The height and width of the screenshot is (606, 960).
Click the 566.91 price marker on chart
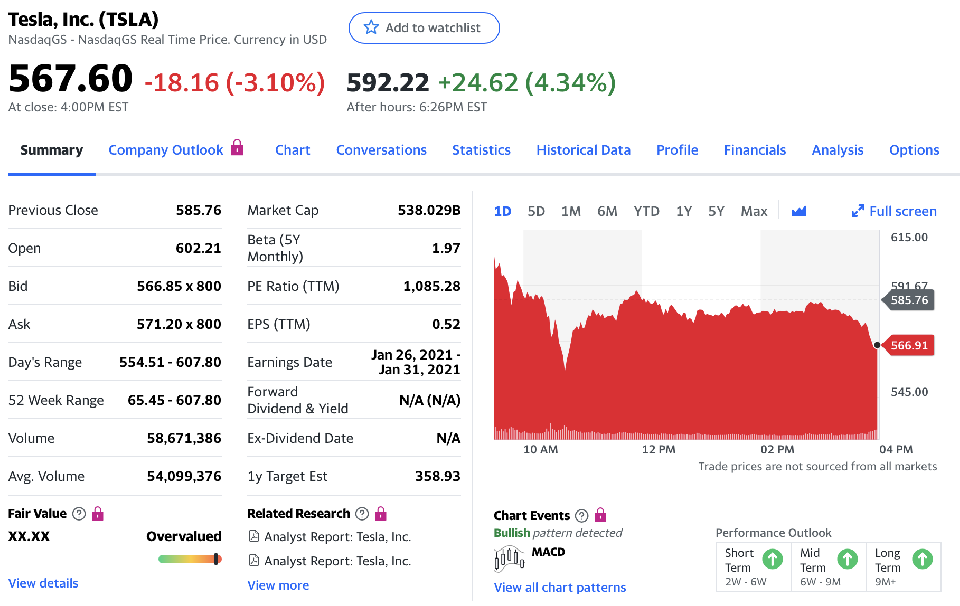tap(909, 345)
